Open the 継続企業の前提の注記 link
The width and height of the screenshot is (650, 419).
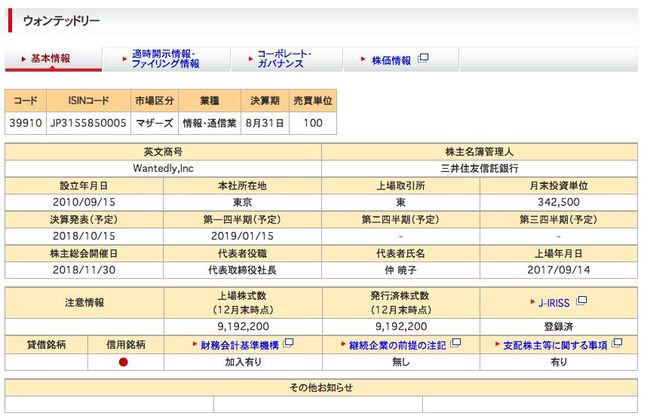(398, 345)
